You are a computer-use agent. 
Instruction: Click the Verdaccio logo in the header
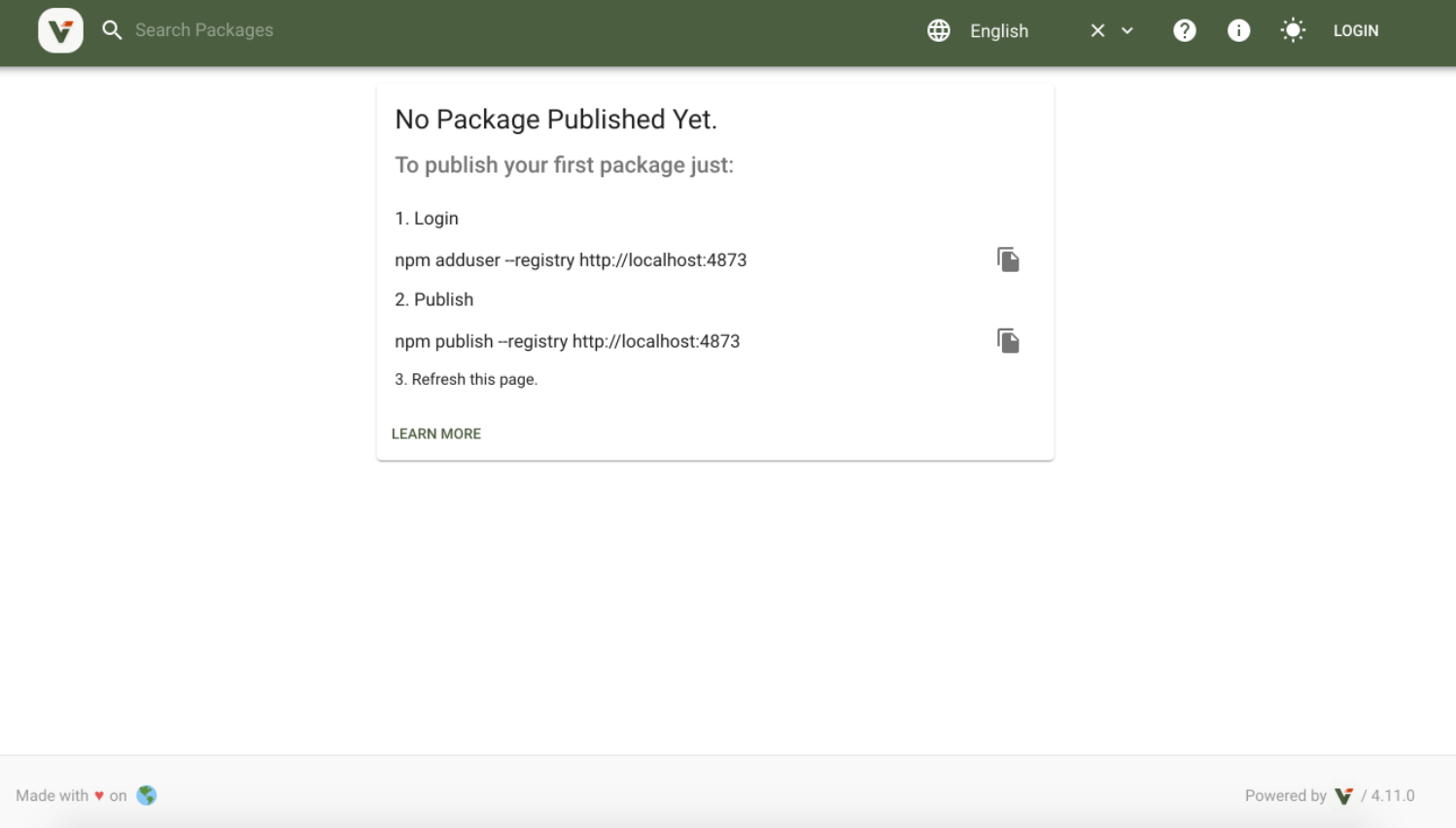(60, 30)
